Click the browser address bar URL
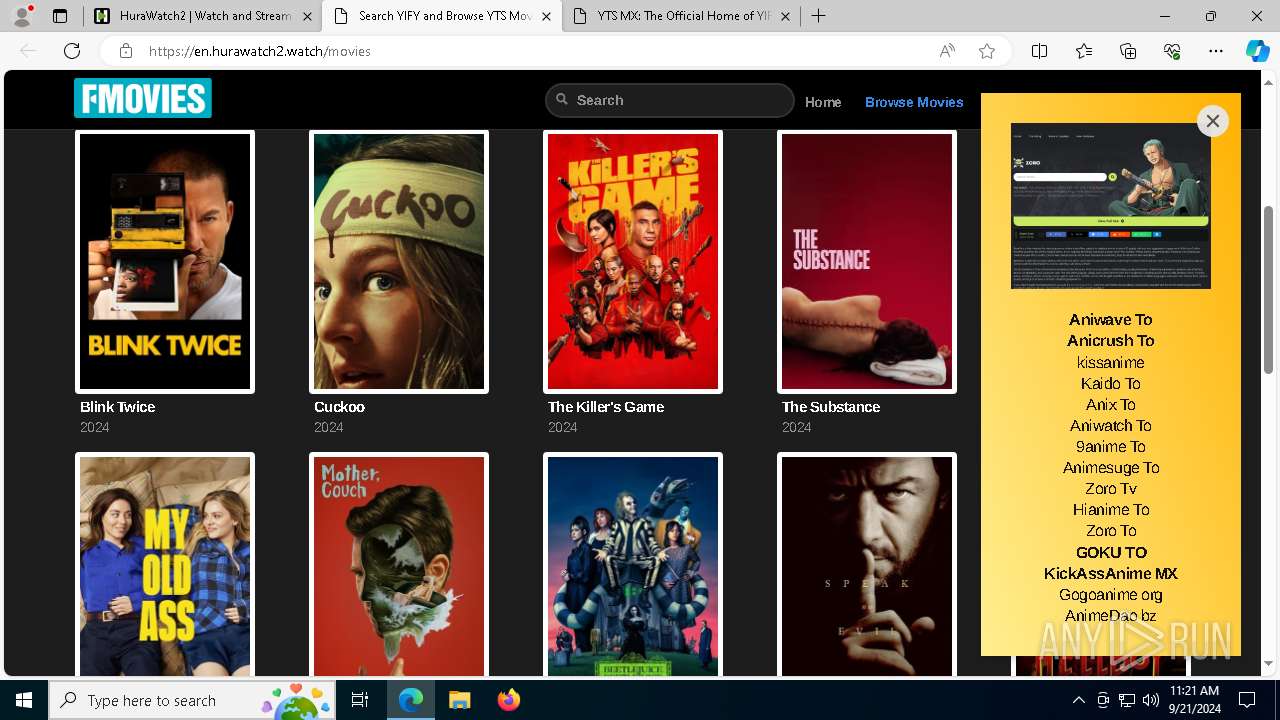This screenshot has height=720, width=1280. coord(260,51)
